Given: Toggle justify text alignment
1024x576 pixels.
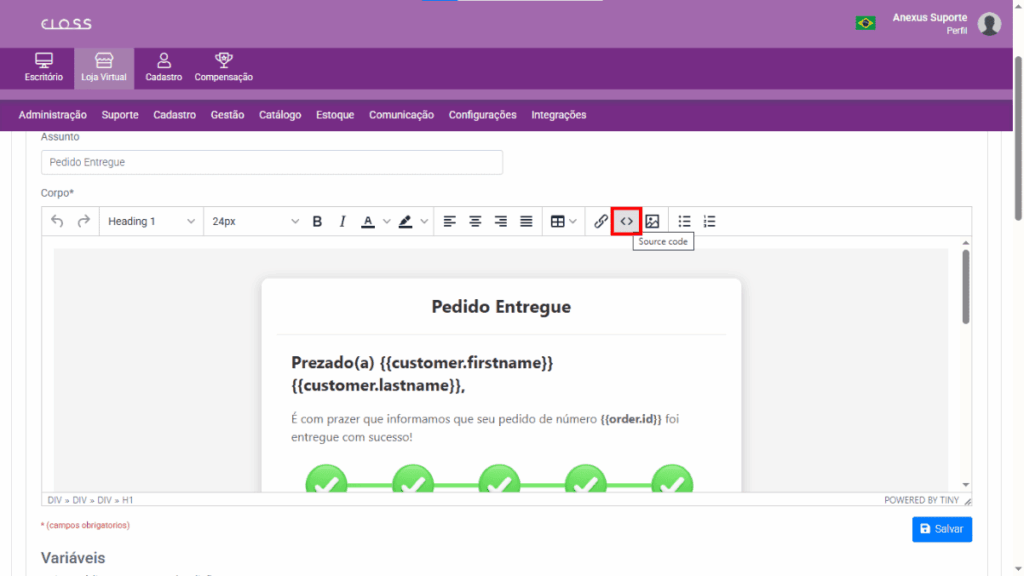Looking at the screenshot, I should click(526, 221).
